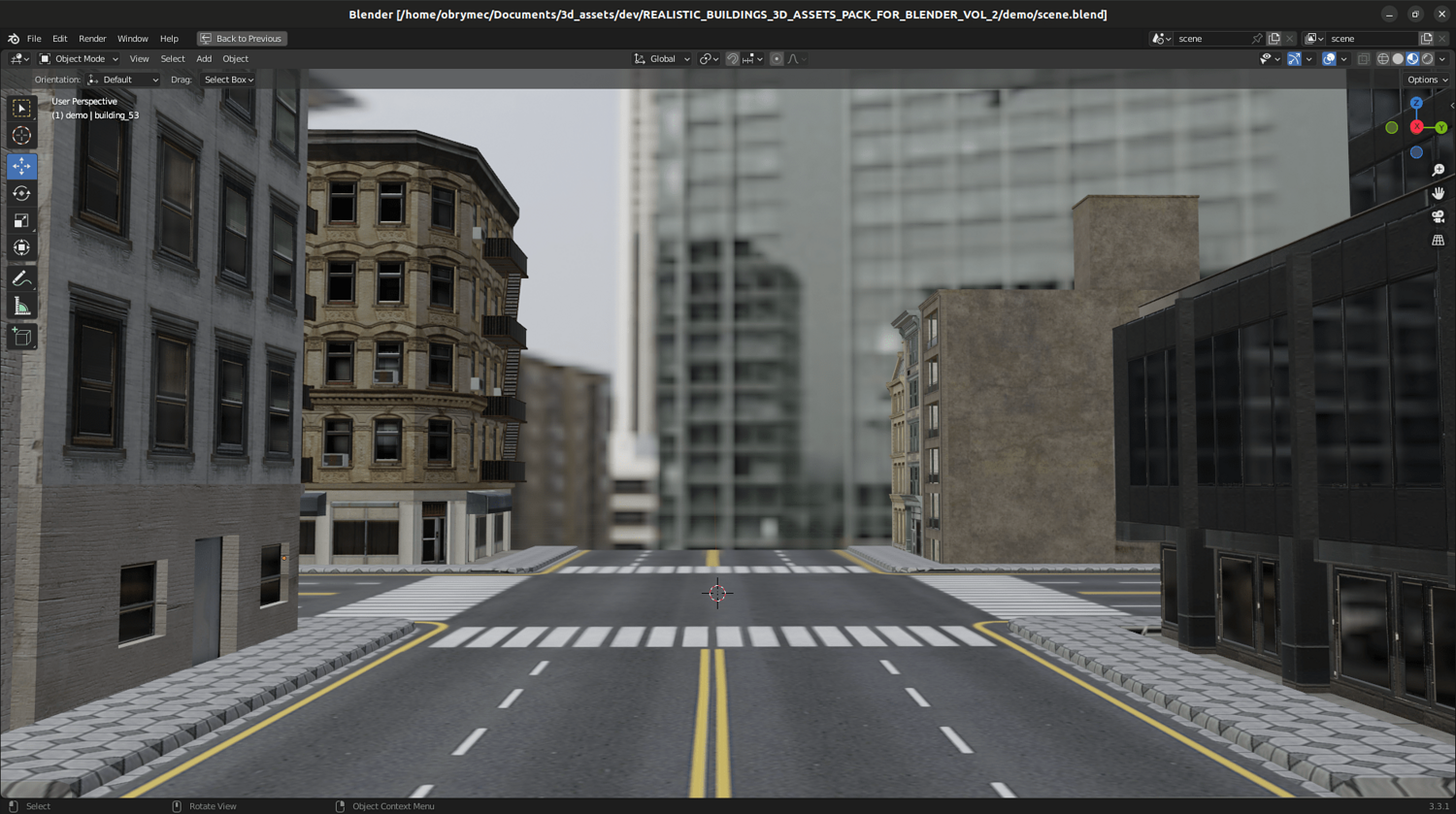Open the proportional falloff dropdown
This screenshot has height=814, width=1456.
pyautogui.click(x=796, y=59)
